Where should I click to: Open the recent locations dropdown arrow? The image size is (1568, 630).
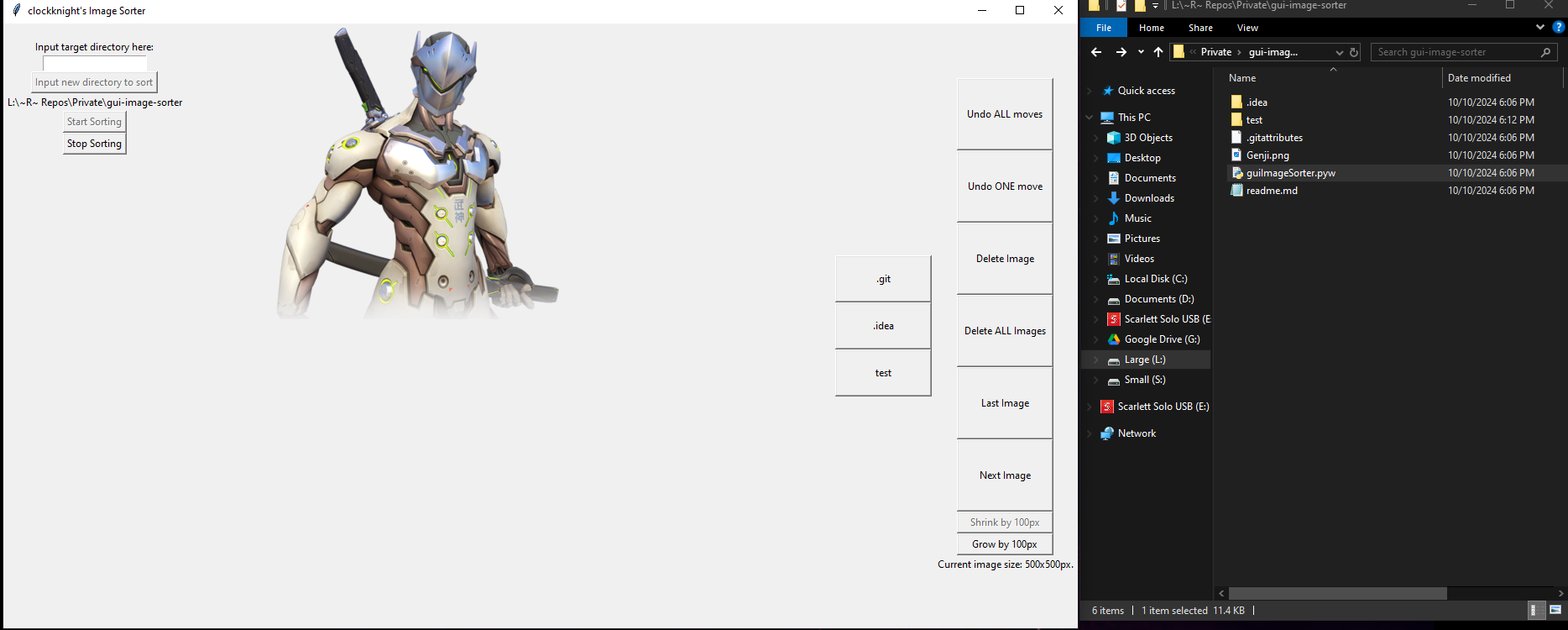(x=1141, y=52)
